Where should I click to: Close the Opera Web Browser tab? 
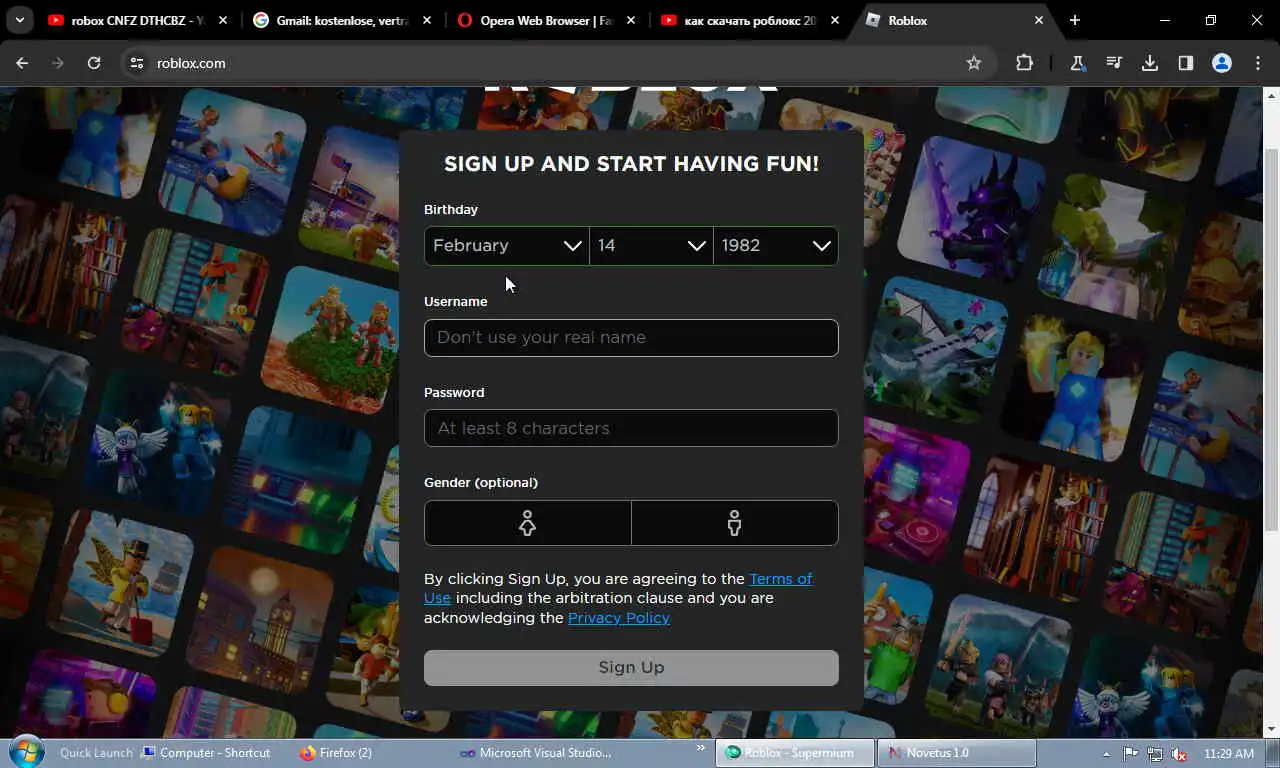tap(630, 20)
